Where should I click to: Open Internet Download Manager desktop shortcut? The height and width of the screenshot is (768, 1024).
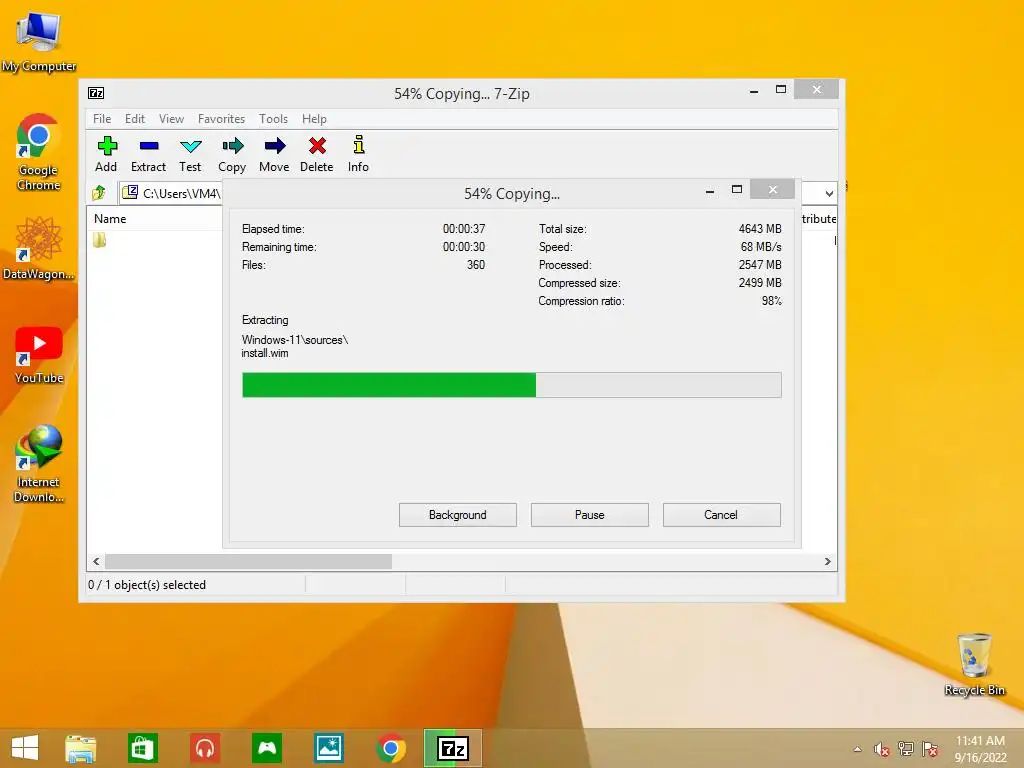click(39, 463)
